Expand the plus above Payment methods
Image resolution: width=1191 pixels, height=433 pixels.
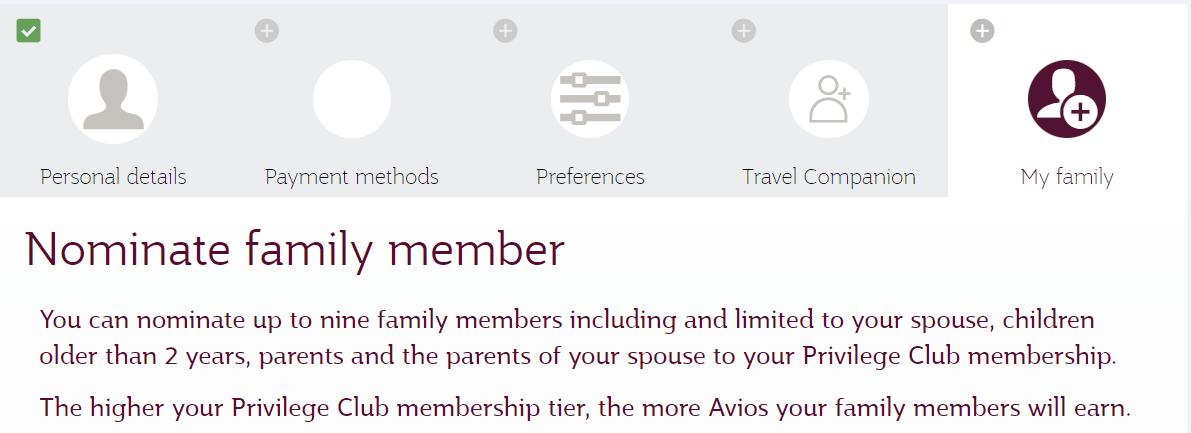tap(266, 31)
